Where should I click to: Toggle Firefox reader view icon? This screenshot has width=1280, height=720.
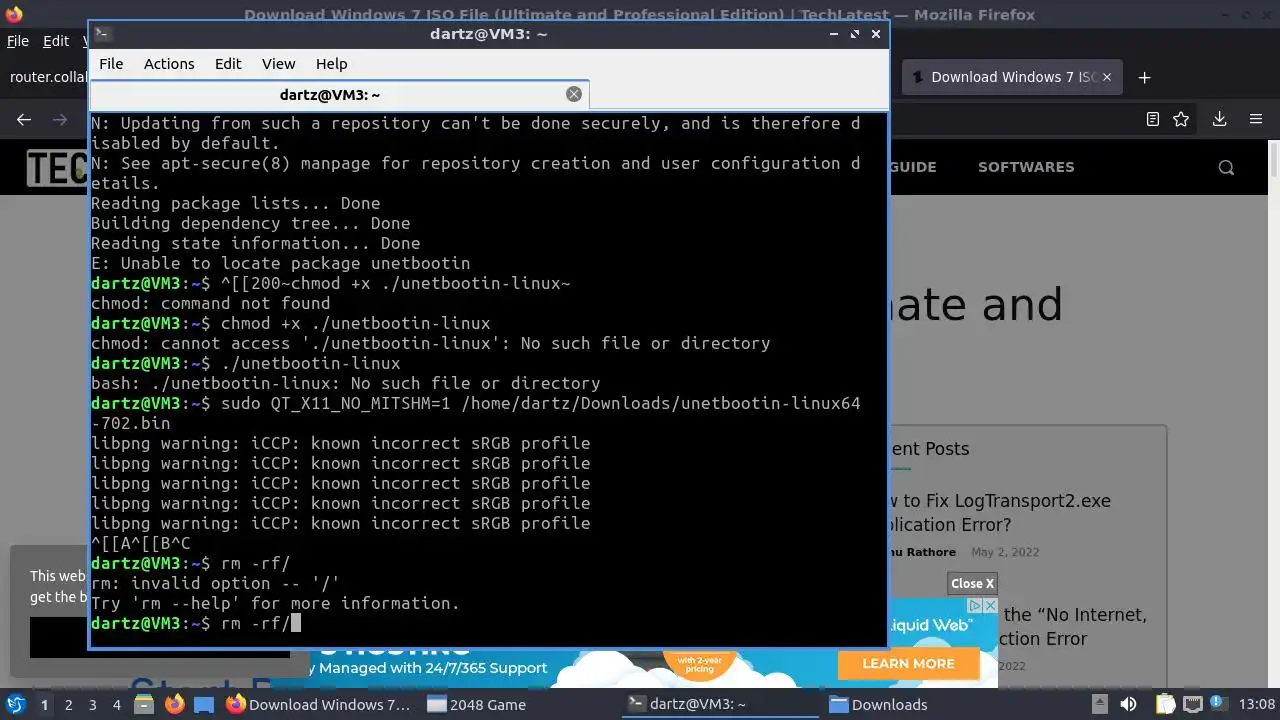click(1153, 119)
